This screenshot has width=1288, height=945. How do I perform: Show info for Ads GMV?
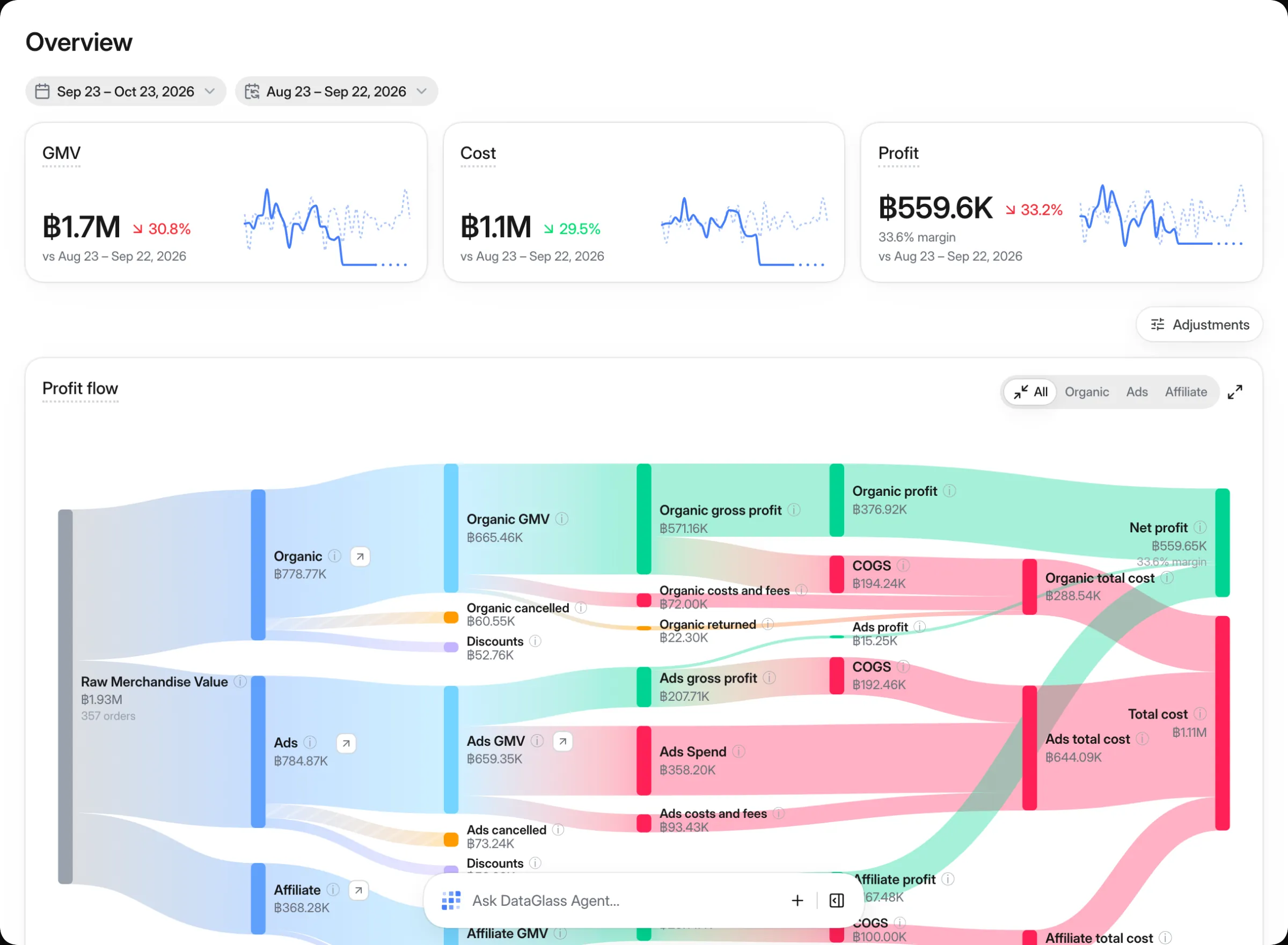[x=537, y=742]
